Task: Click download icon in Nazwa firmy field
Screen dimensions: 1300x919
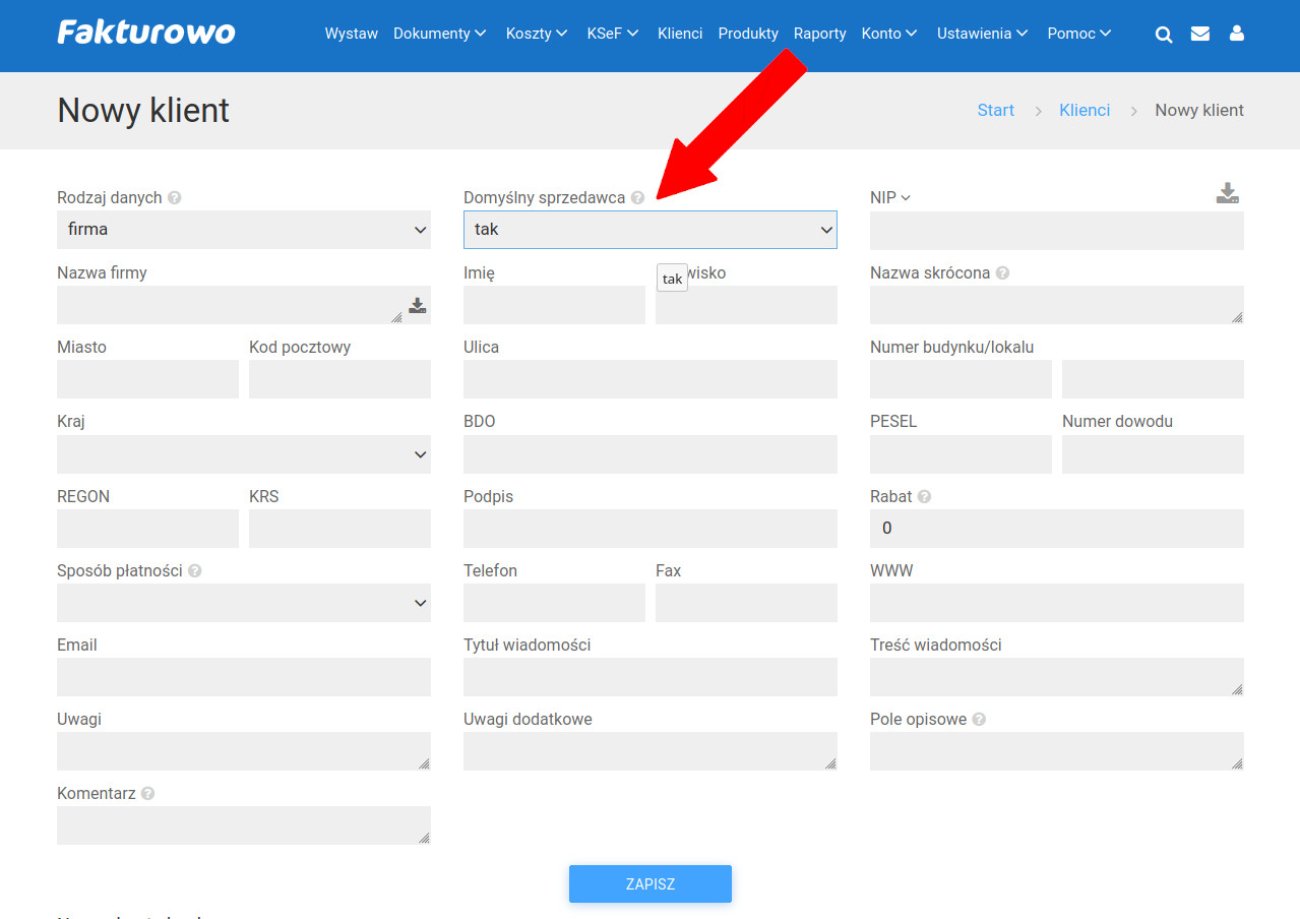Action: (417, 306)
